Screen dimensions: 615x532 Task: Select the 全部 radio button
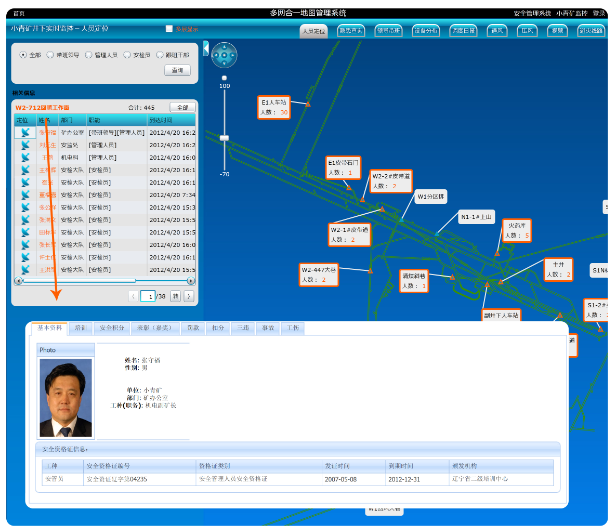tap(23, 55)
